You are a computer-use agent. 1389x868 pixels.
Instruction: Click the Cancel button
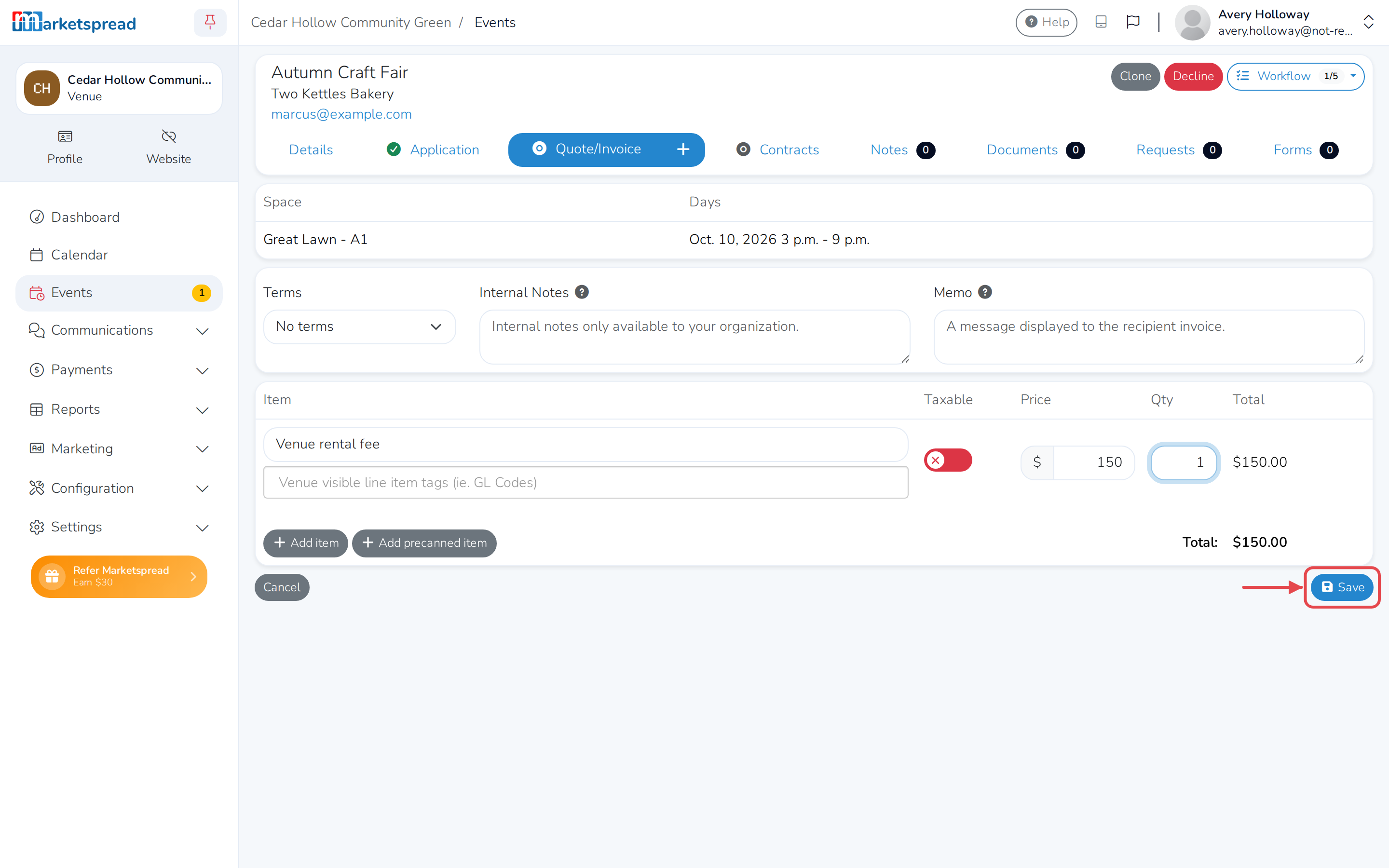click(282, 587)
